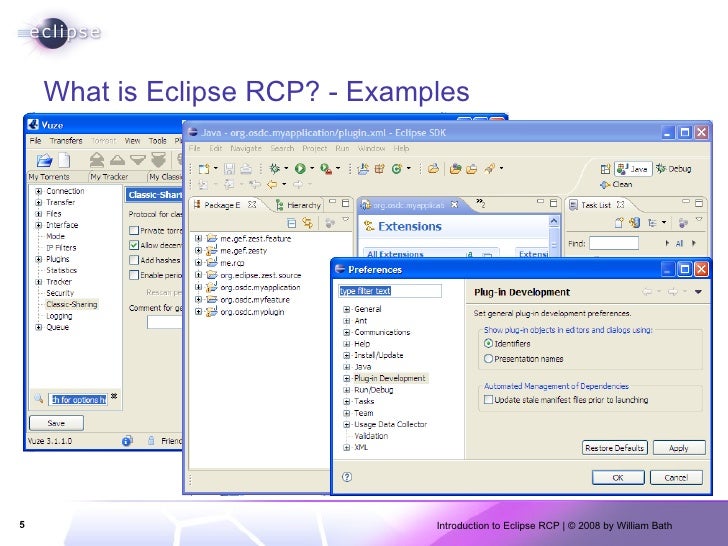The width and height of the screenshot is (728, 546).
Task: Open the Eclipse Navigate menu
Action: point(246,148)
